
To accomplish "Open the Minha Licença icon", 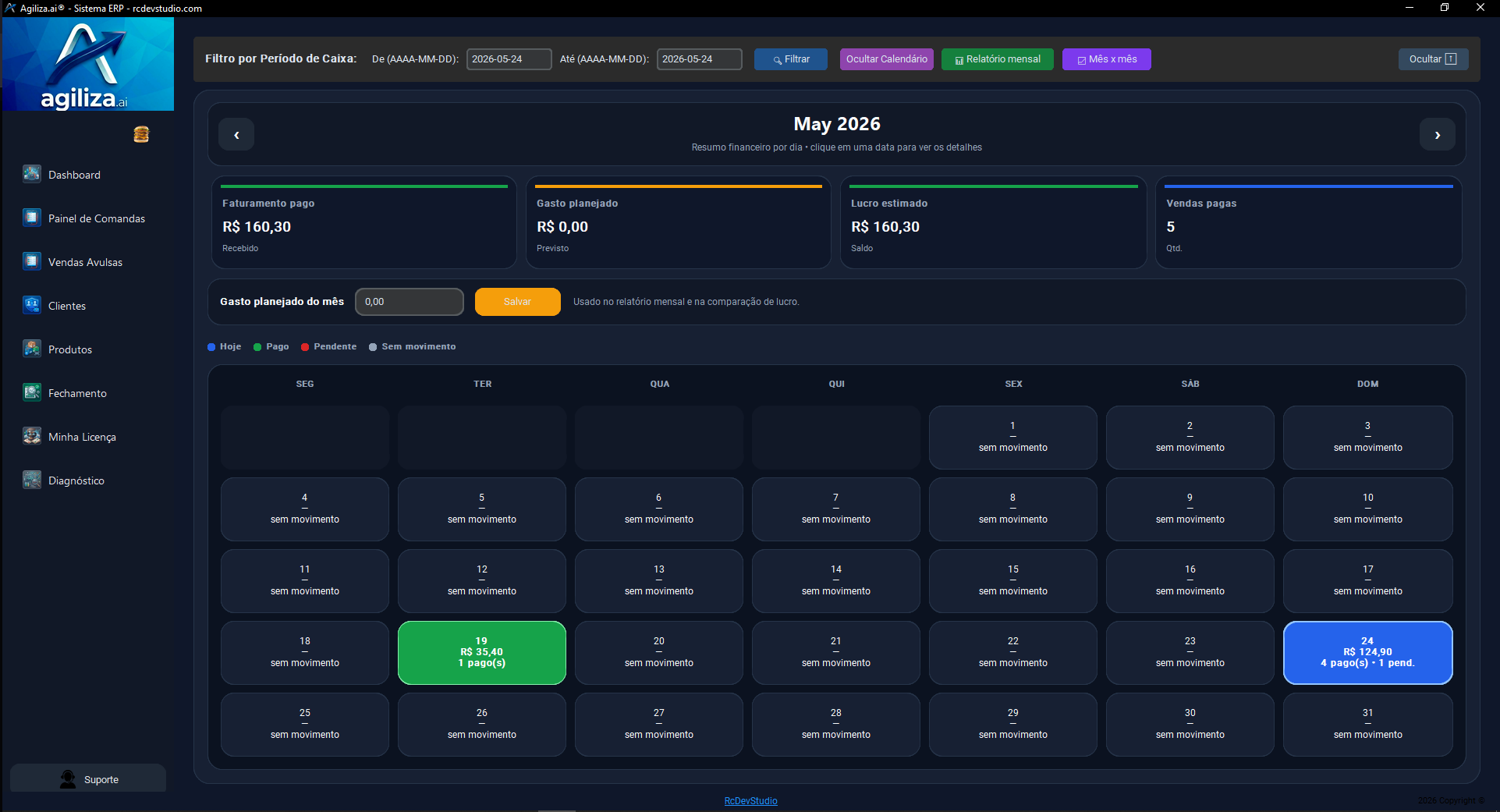I will (32, 436).
